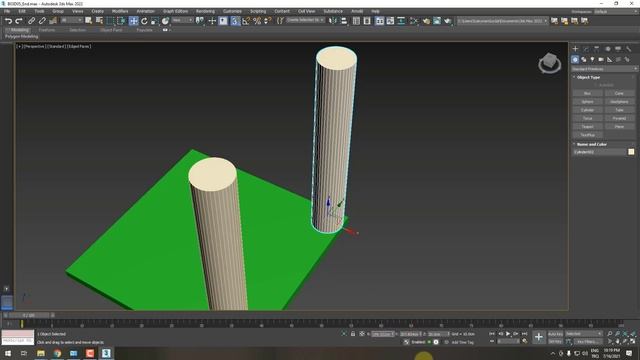Click the Redo arrow in main toolbar
This screenshot has height=360, width=640.
[x=19, y=20]
